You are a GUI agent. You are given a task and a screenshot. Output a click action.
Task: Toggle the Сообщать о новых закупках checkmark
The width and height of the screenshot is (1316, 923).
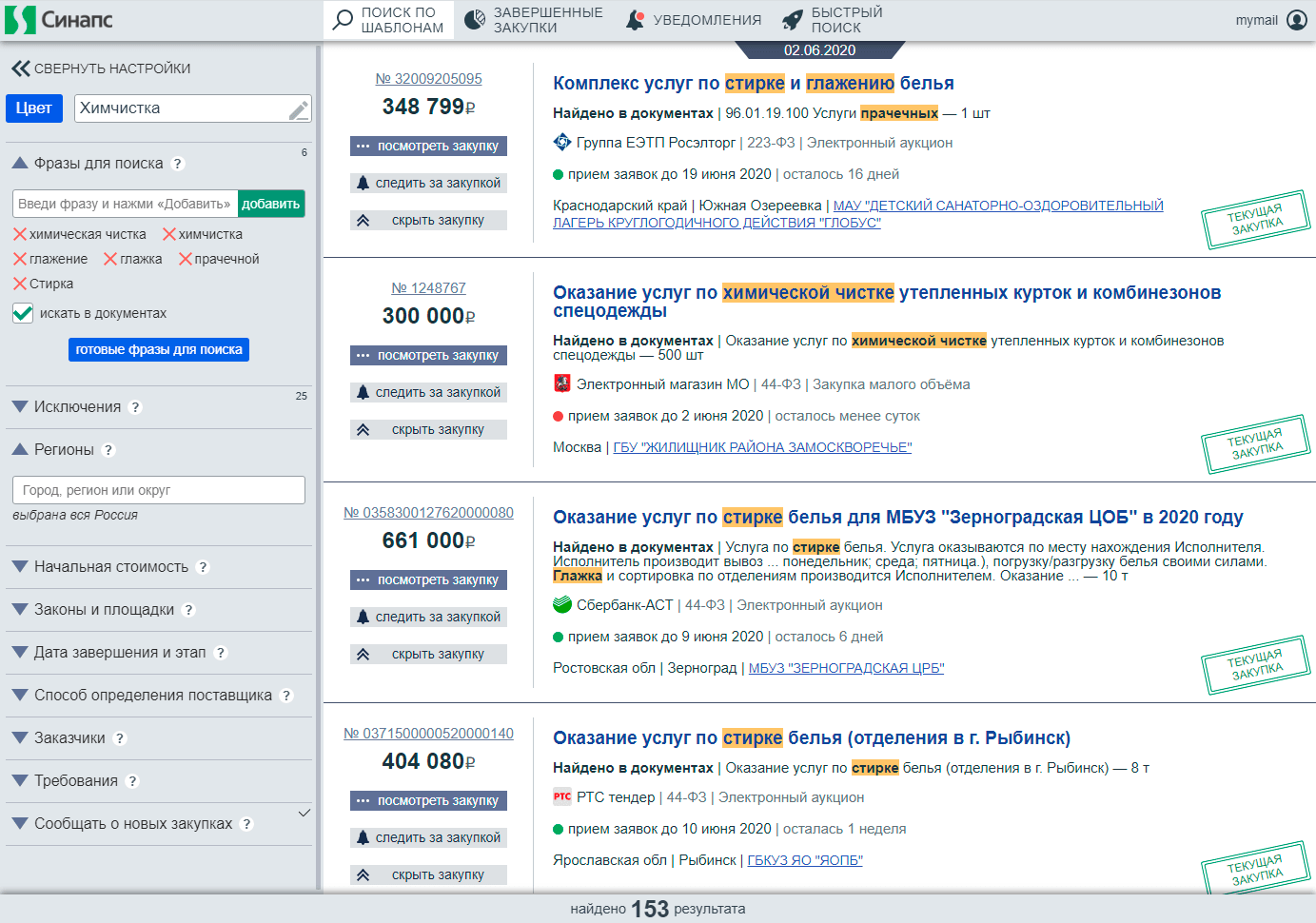(x=304, y=814)
